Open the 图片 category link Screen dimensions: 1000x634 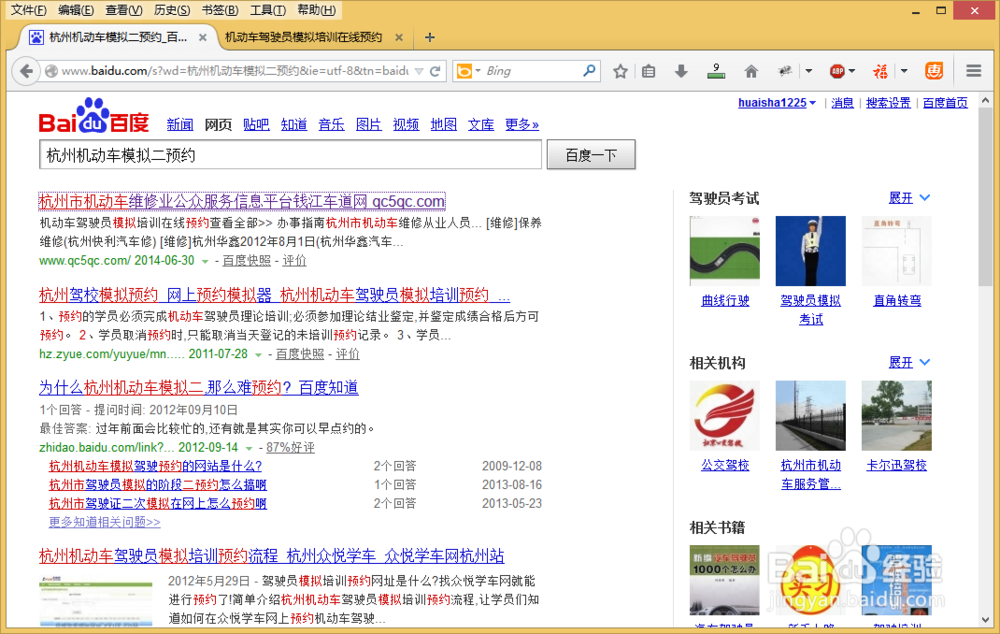(x=369, y=124)
